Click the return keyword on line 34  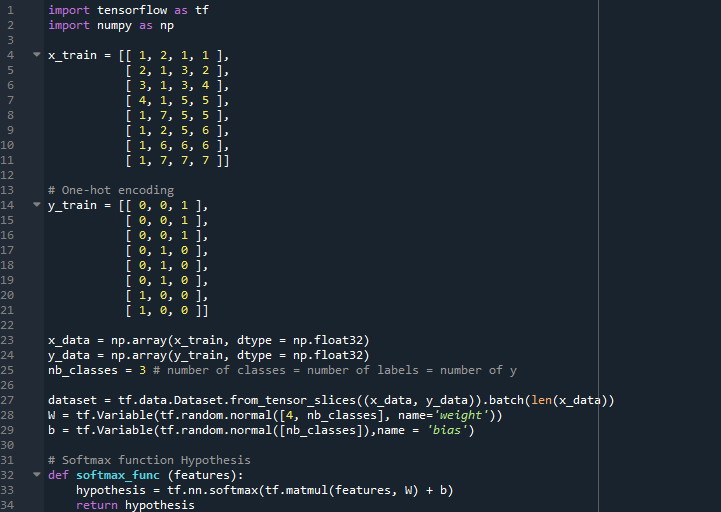pos(97,505)
